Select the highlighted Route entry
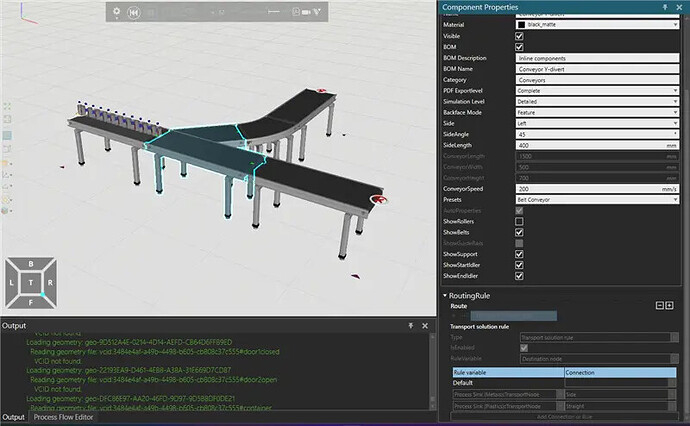690x426 pixels. tap(514, 316)
